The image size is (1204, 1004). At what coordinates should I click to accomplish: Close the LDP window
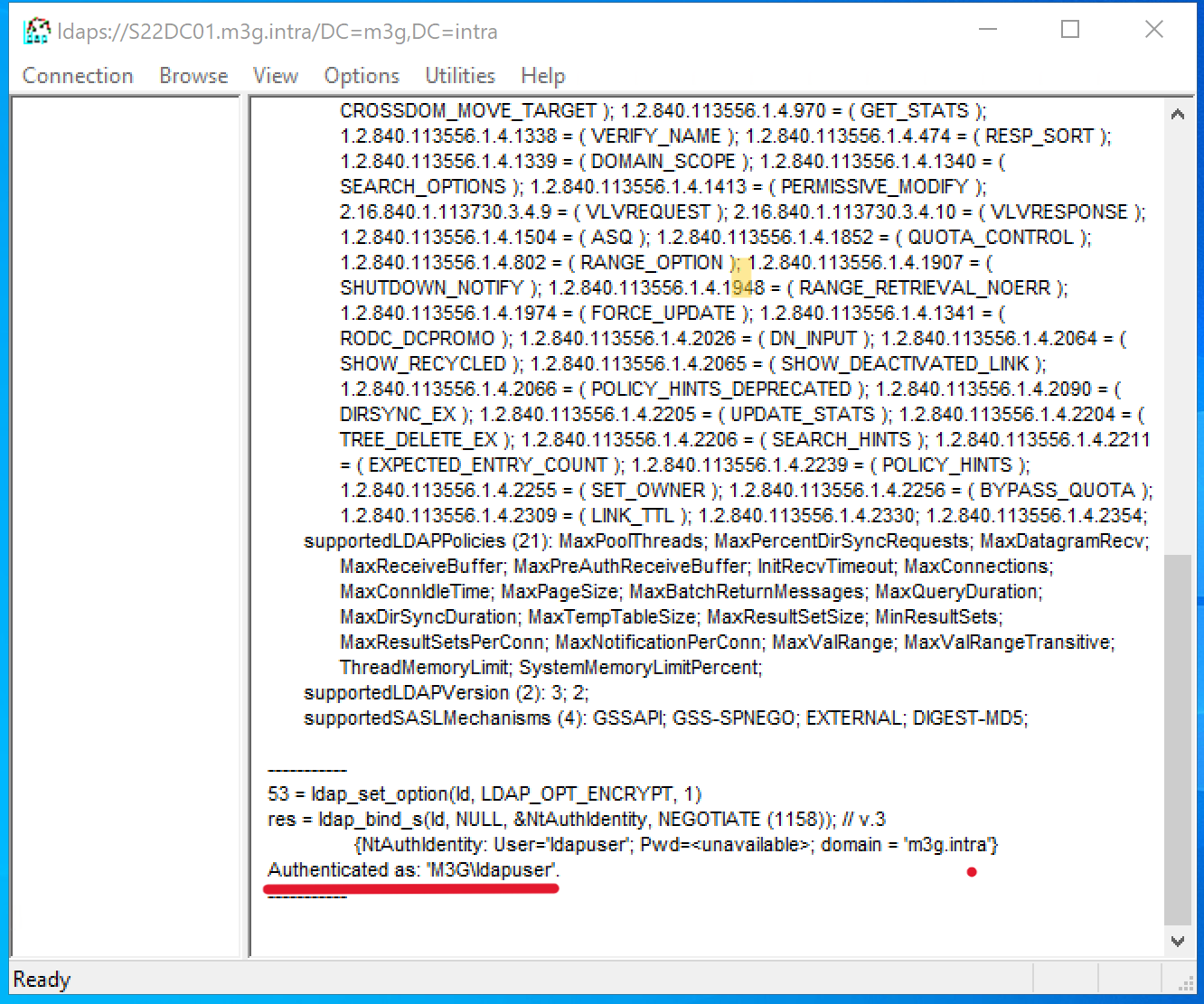pos(1154,30)
